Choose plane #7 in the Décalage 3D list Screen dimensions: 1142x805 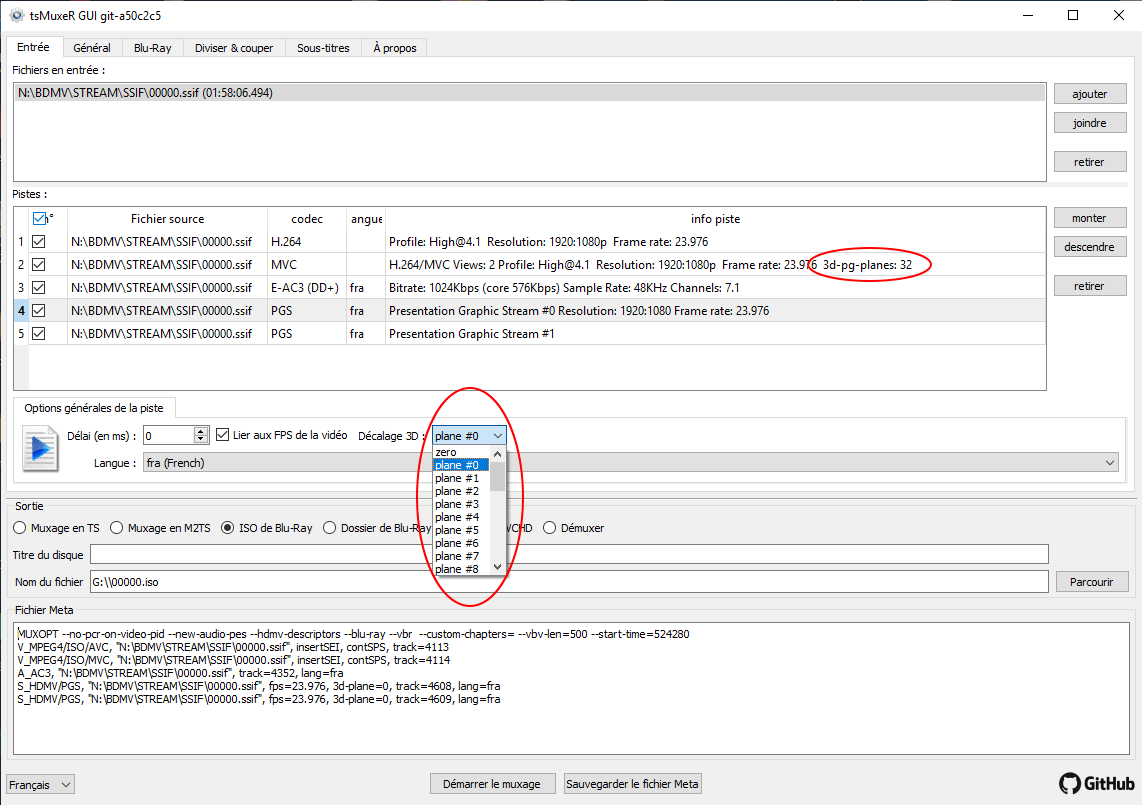[462, 557]
